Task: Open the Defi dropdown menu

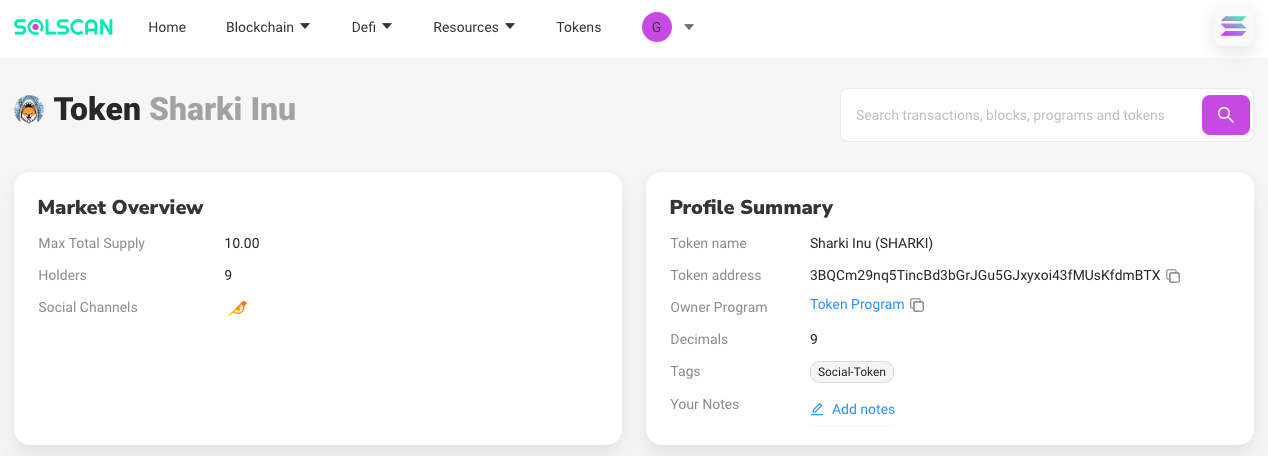Action: (372, 27)
